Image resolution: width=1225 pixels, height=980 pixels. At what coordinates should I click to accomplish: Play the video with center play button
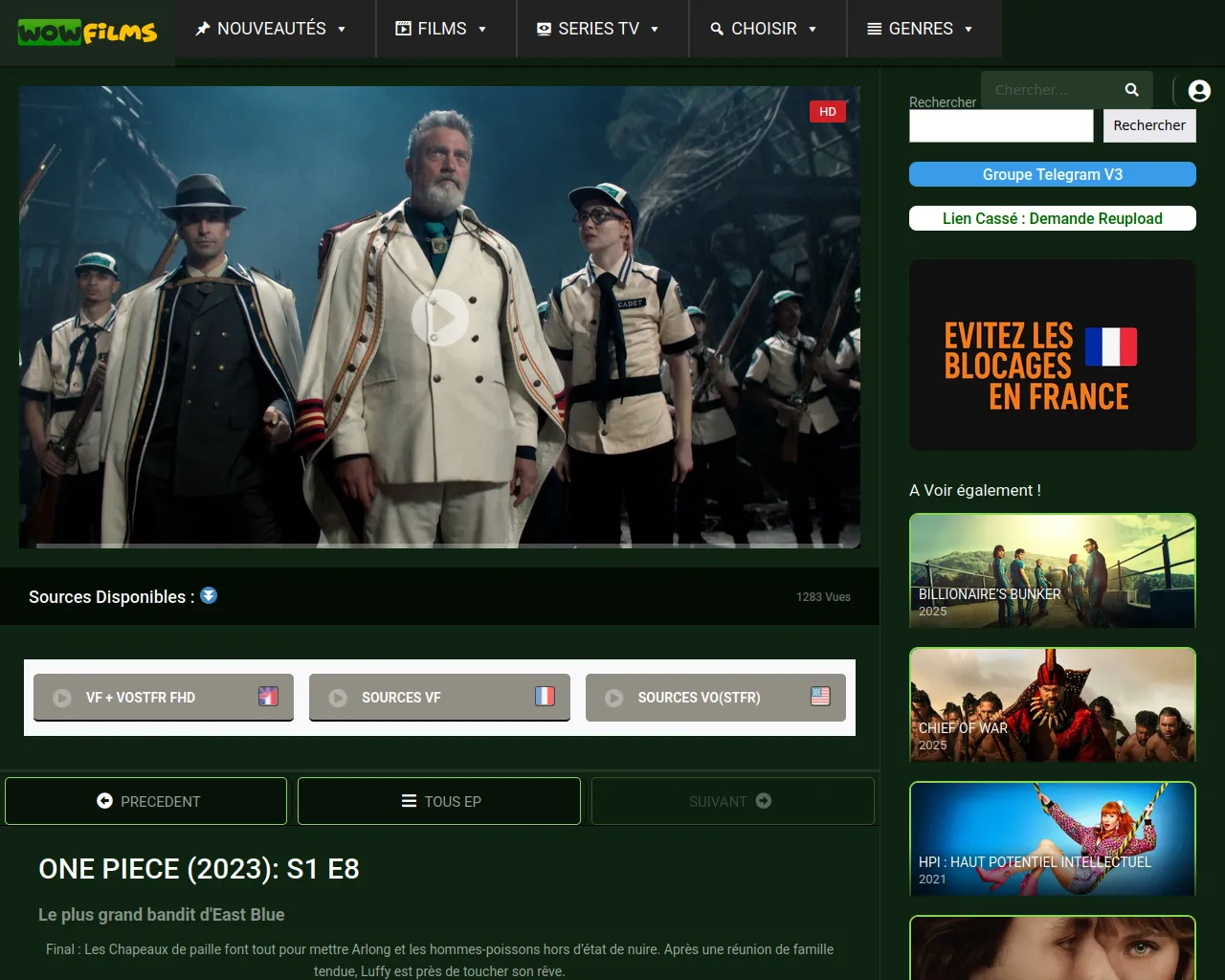click(x=440, y=318)
